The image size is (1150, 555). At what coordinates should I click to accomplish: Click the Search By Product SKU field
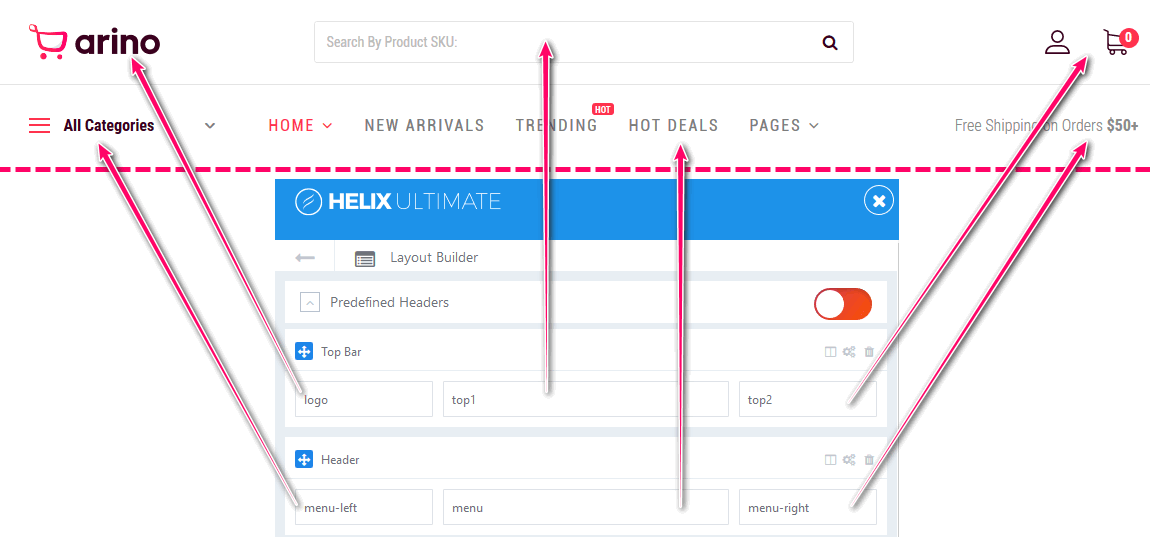[560, 42]
